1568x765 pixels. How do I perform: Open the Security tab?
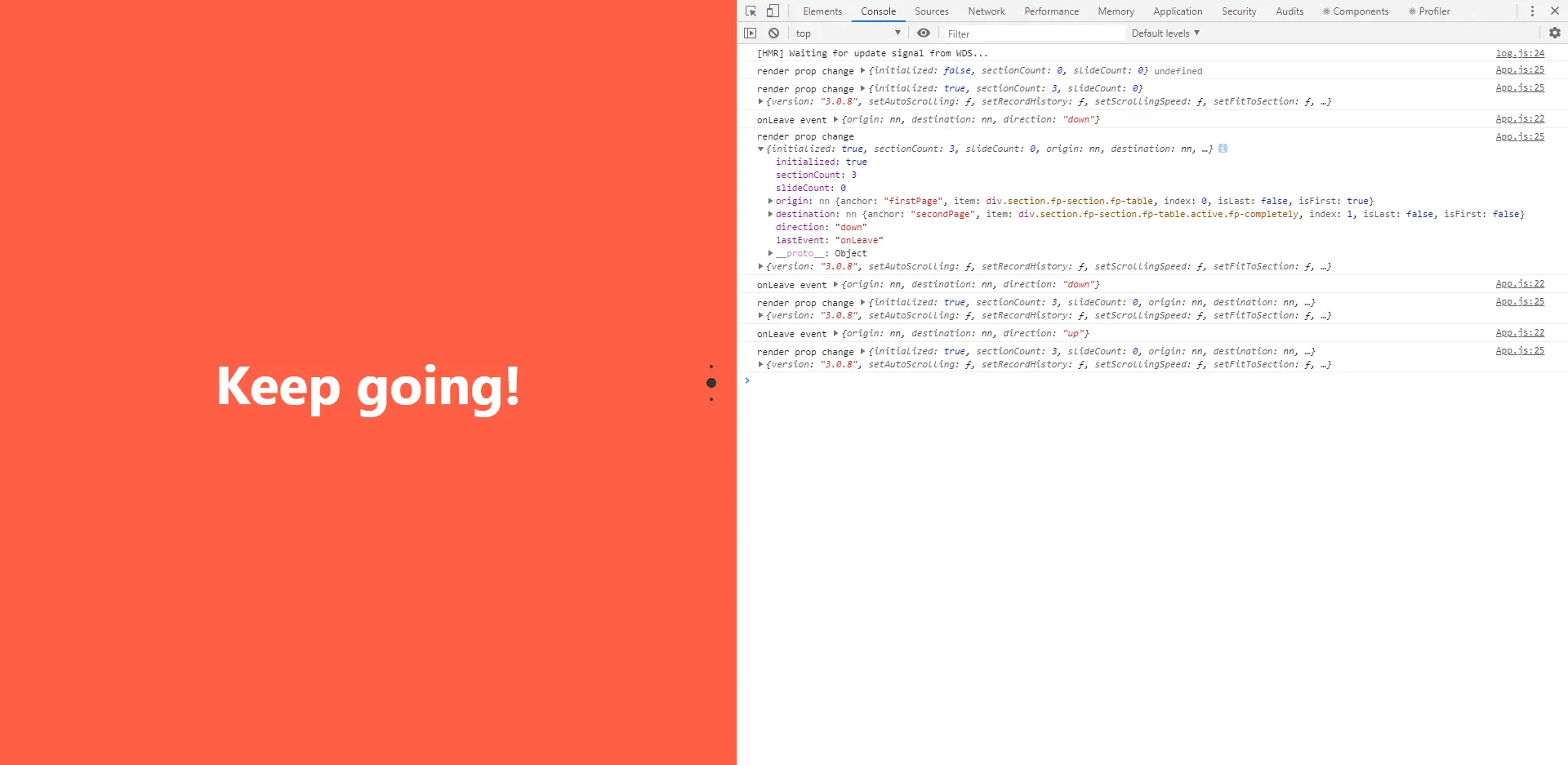coord(1239,11)
